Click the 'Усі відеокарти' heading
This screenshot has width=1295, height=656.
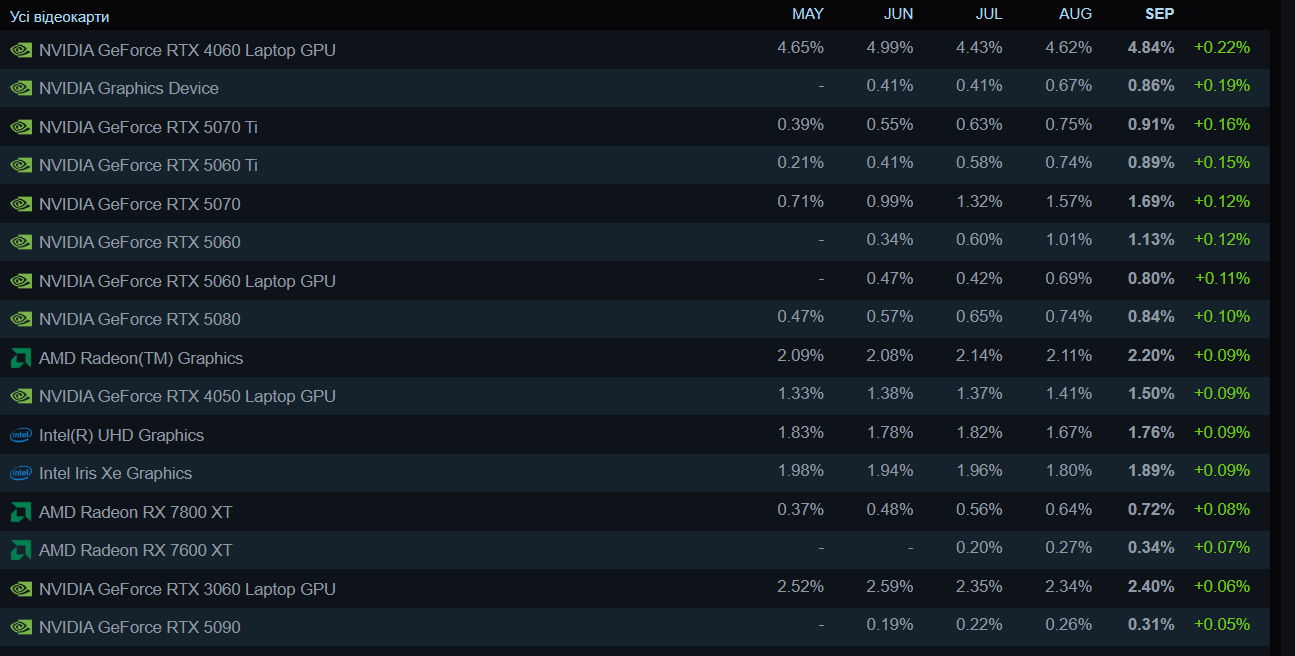pos(60,17)
